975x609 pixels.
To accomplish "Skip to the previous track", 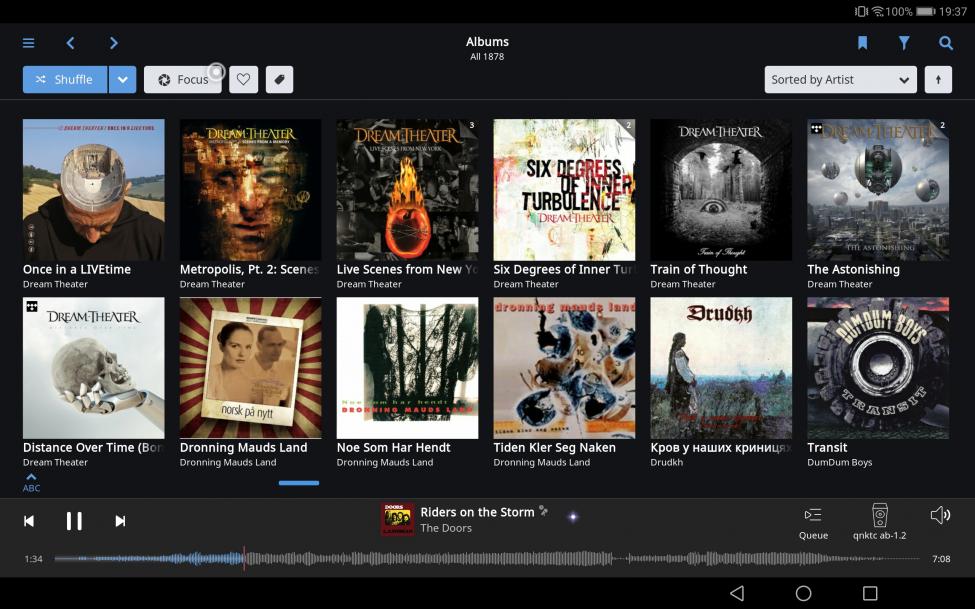I will pyautogui.click(x=29, y=521).
